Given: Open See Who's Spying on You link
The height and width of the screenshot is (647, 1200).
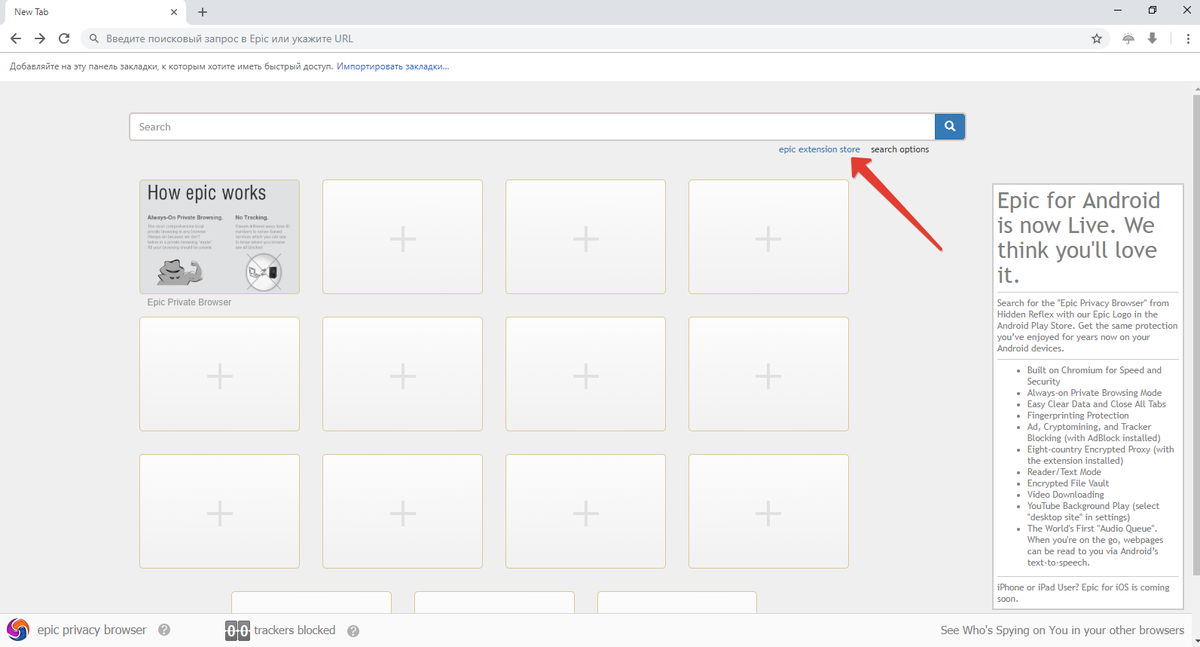Looking at the screenshot, I should click(x=1062, y=631).
